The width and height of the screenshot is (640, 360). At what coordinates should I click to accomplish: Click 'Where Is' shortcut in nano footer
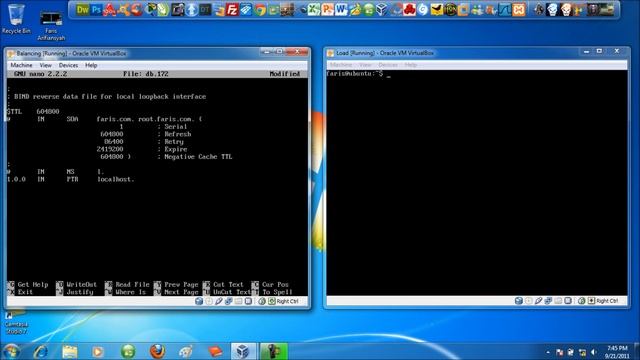(125, 292)
